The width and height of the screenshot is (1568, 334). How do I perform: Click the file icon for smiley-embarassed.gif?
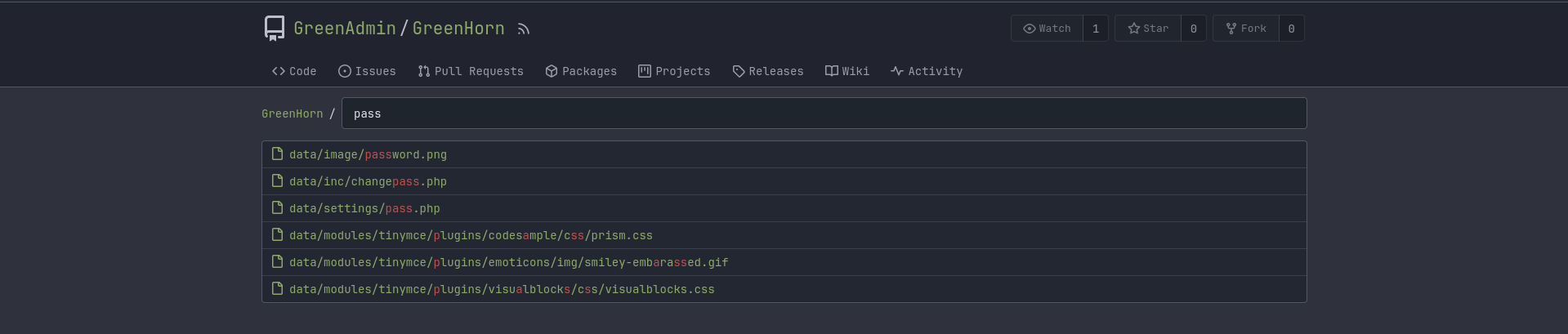pos(277,262)
